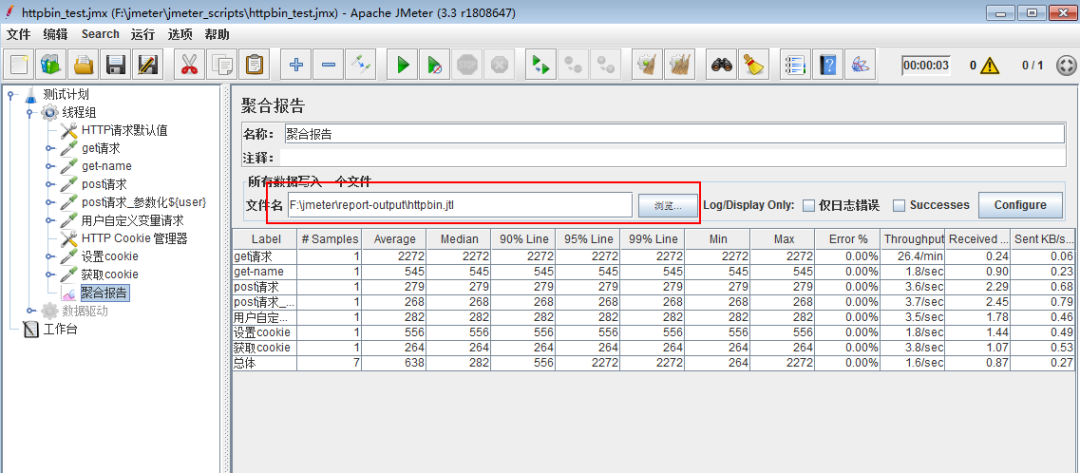Sort table by Average column header
This screenshot has width=1080, height=473.
tap(395, 239)
